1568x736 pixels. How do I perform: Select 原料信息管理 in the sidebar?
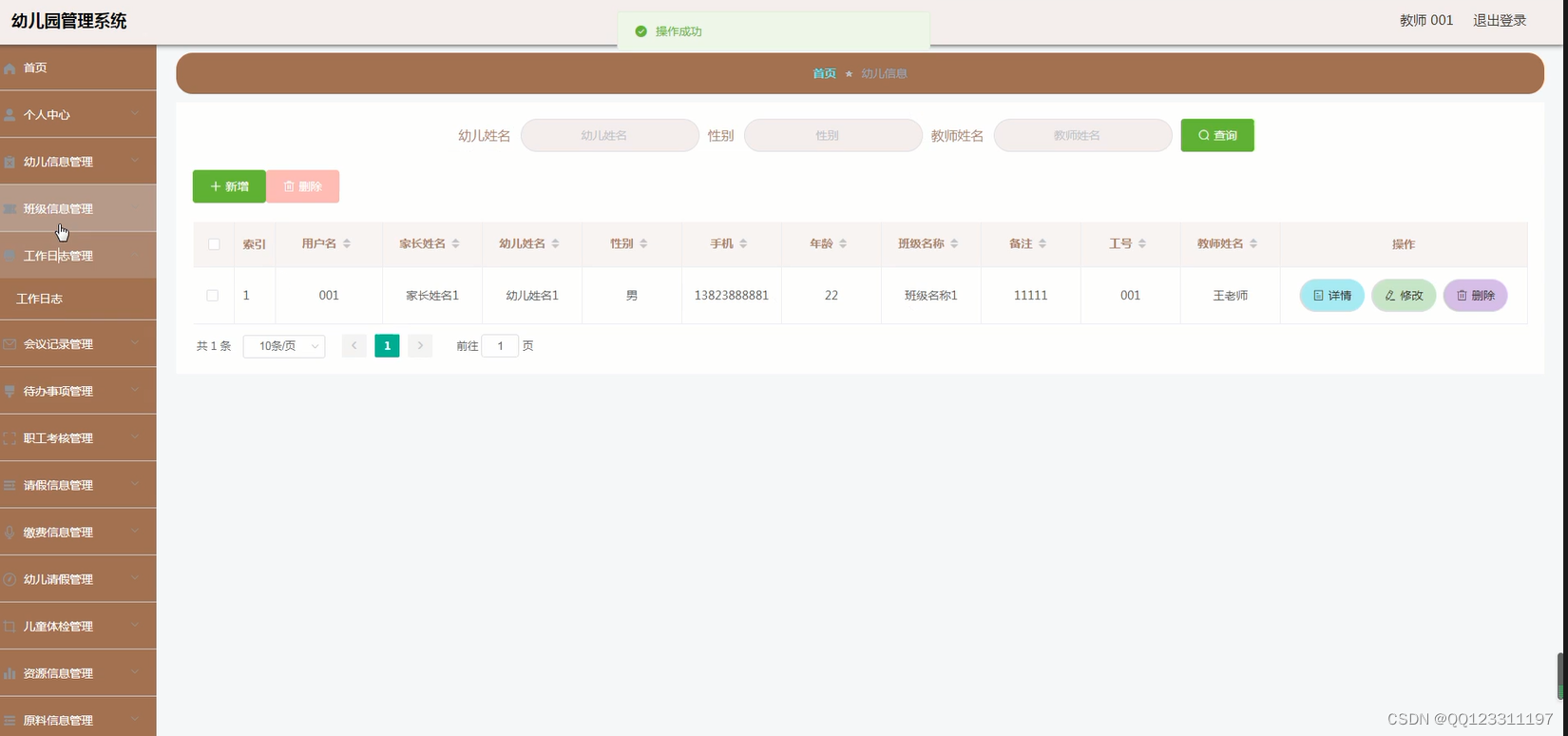pyautogui.click(x=78, y=719)
